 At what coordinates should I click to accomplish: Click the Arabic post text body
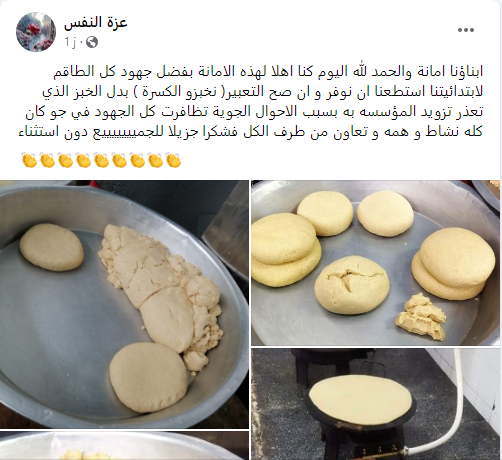coord(251,101)
